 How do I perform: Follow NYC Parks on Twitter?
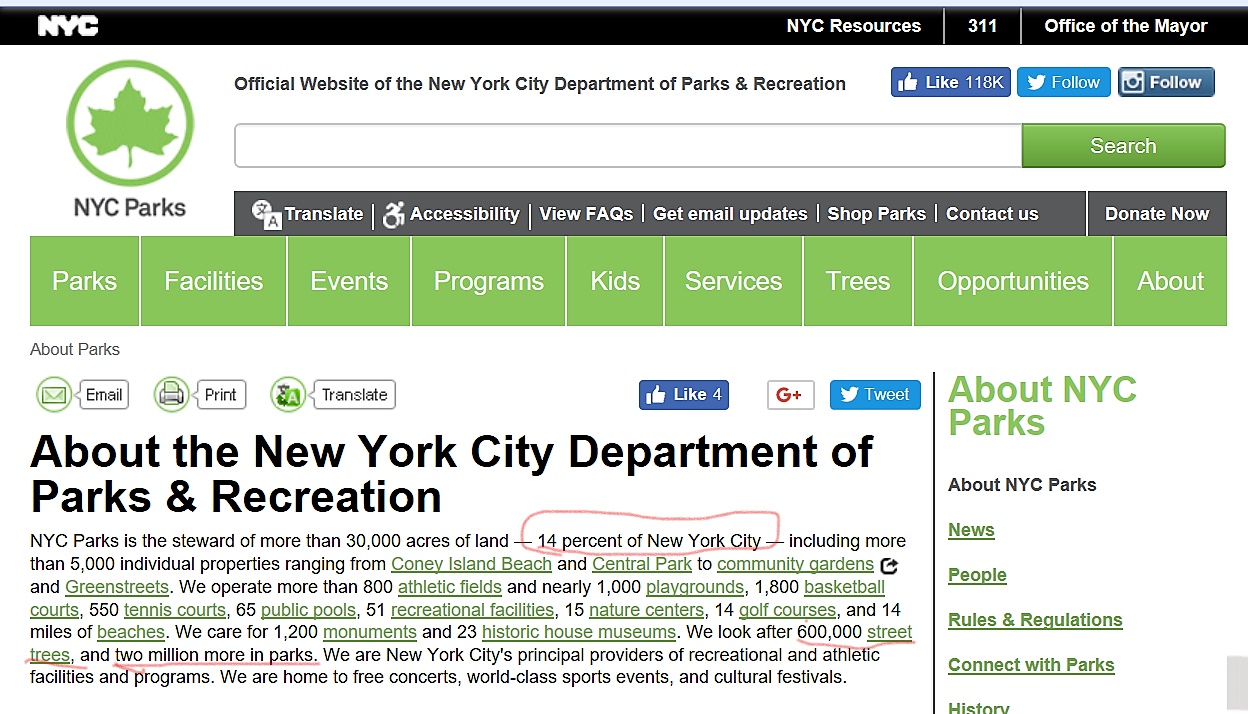pos(1064,82)
